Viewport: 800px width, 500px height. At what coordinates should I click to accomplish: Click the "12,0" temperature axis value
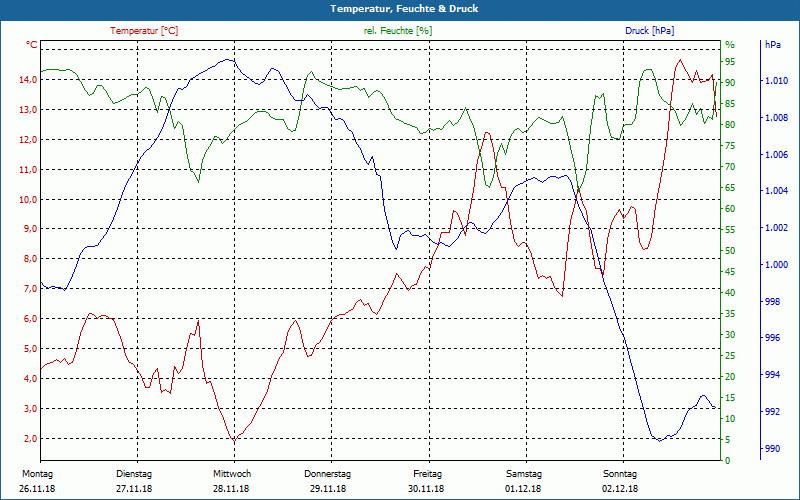[x=28, y=140]
